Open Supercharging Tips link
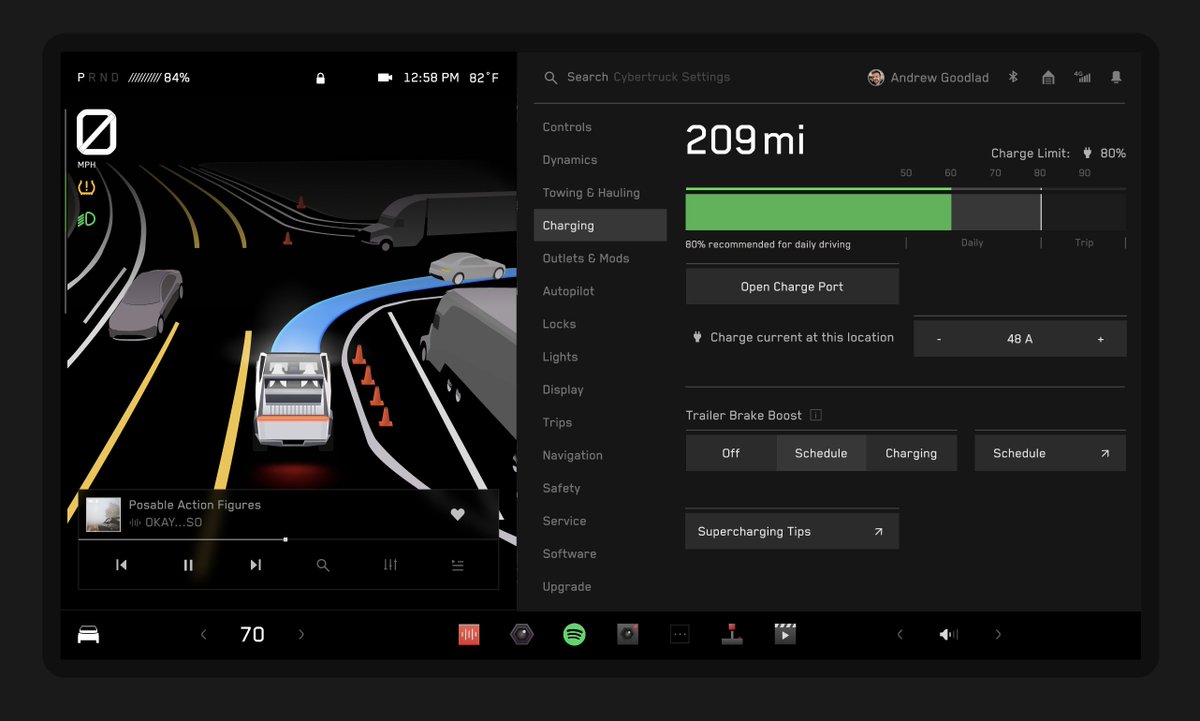Screen dimensions: 1200x721 [x=792, y=532]
